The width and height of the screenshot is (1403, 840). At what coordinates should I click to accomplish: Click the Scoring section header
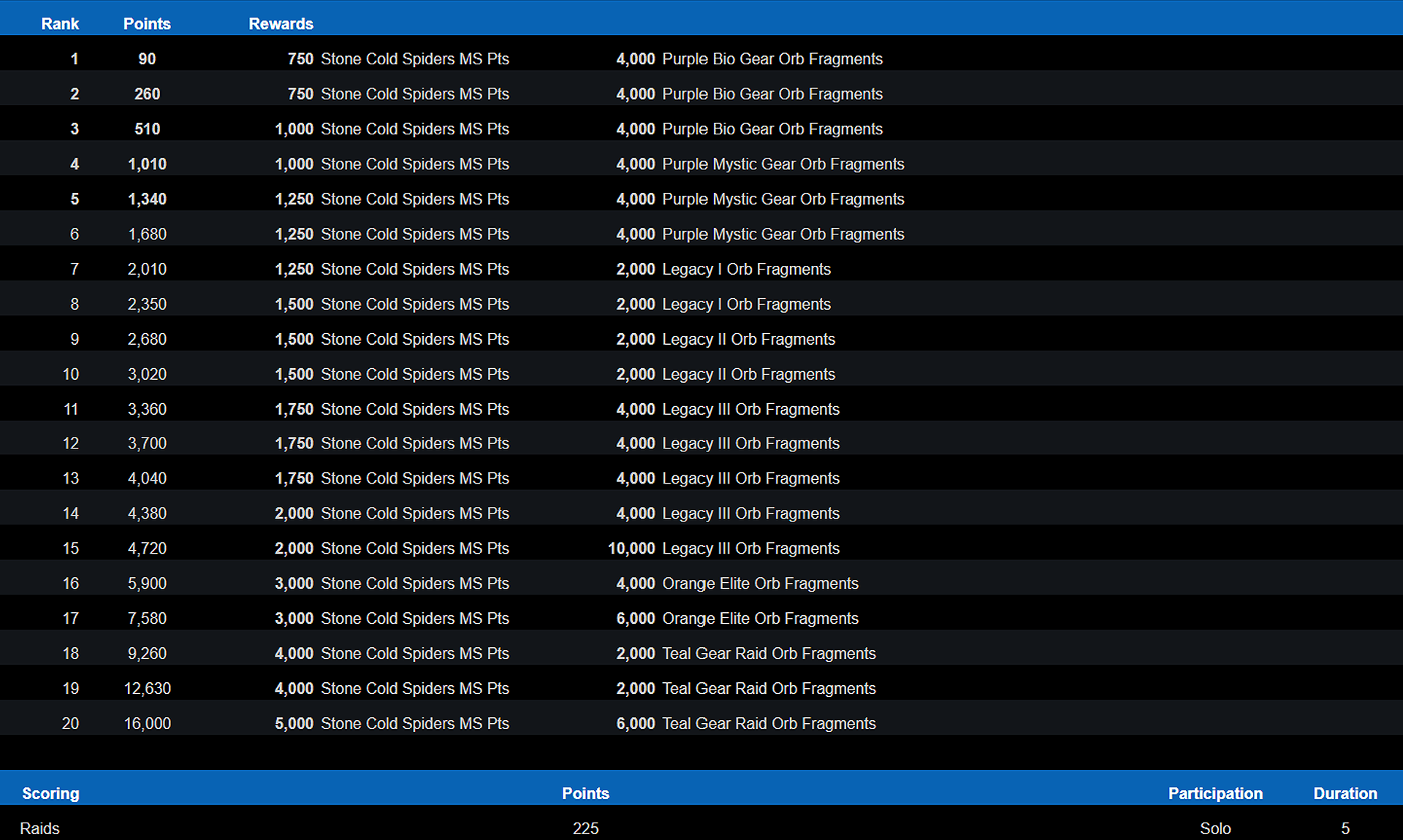coord(50,793)
